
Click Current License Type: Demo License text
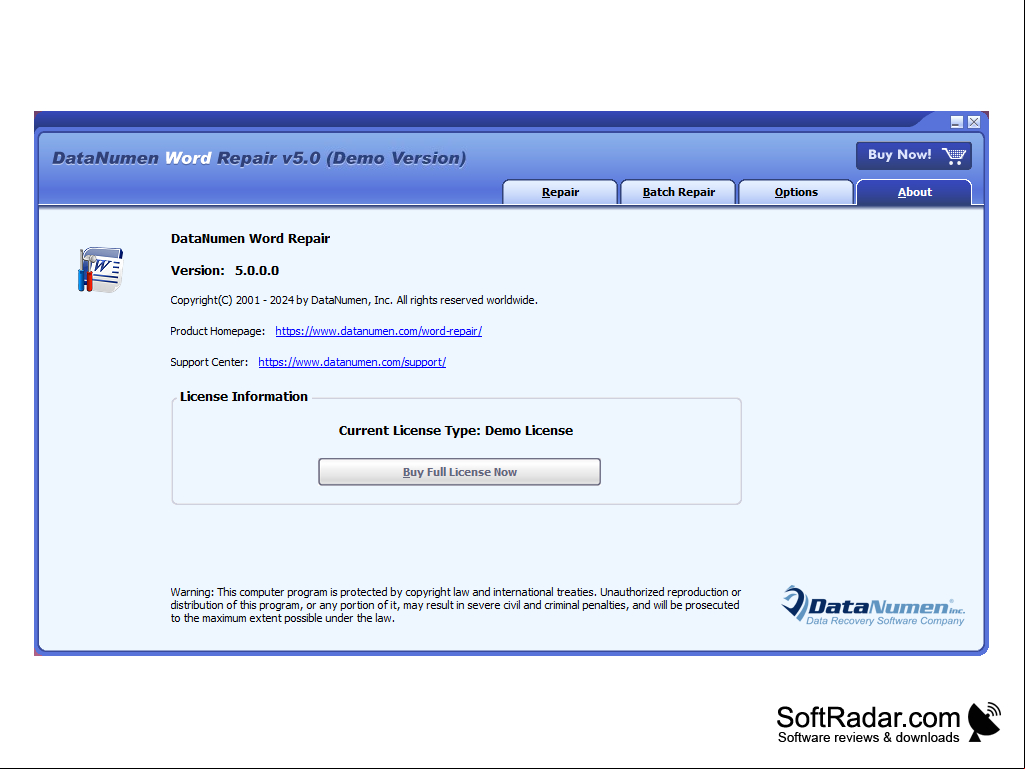456,431
